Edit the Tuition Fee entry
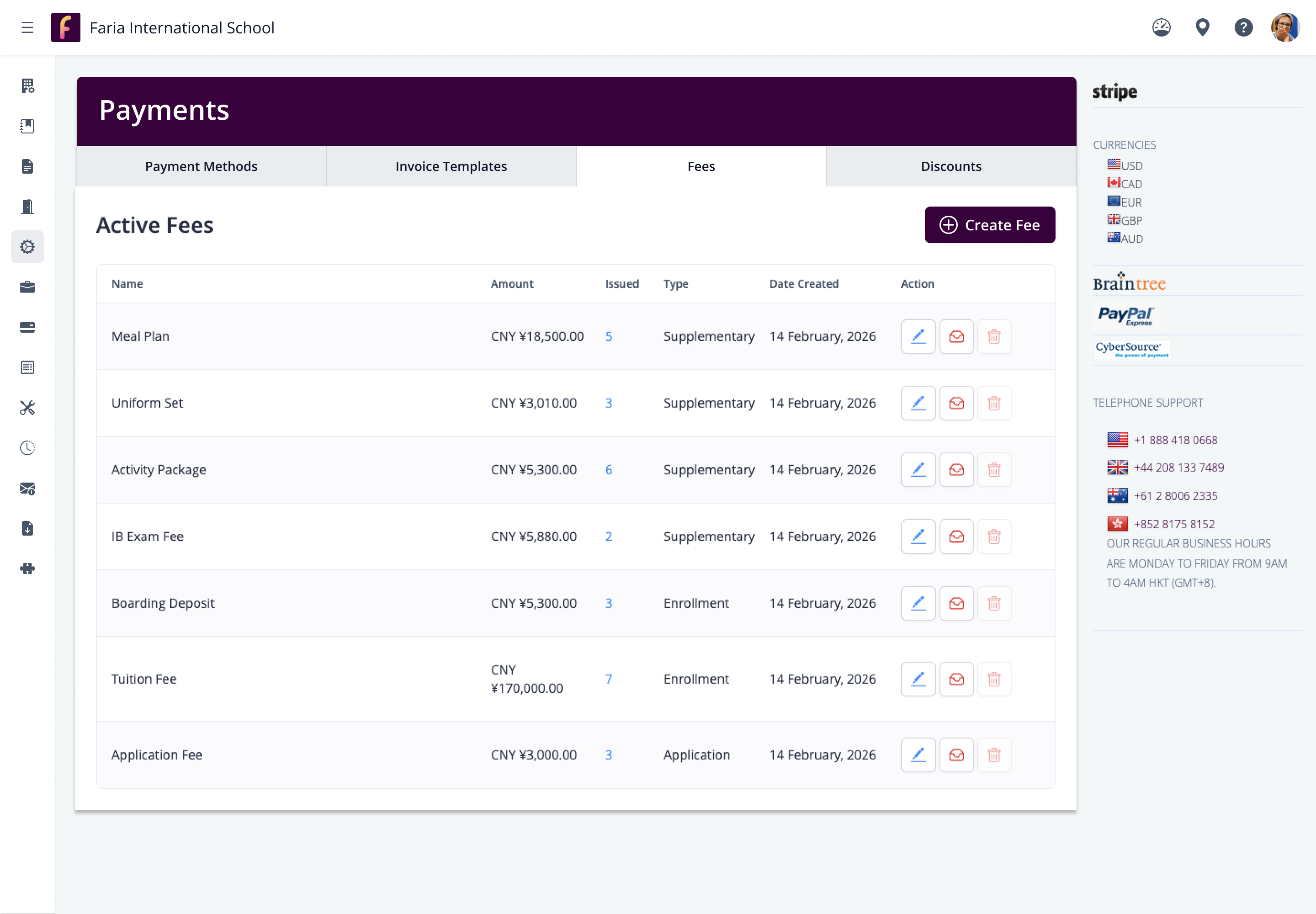This screenshot has width=1316, height=914. tap(918, 679)
